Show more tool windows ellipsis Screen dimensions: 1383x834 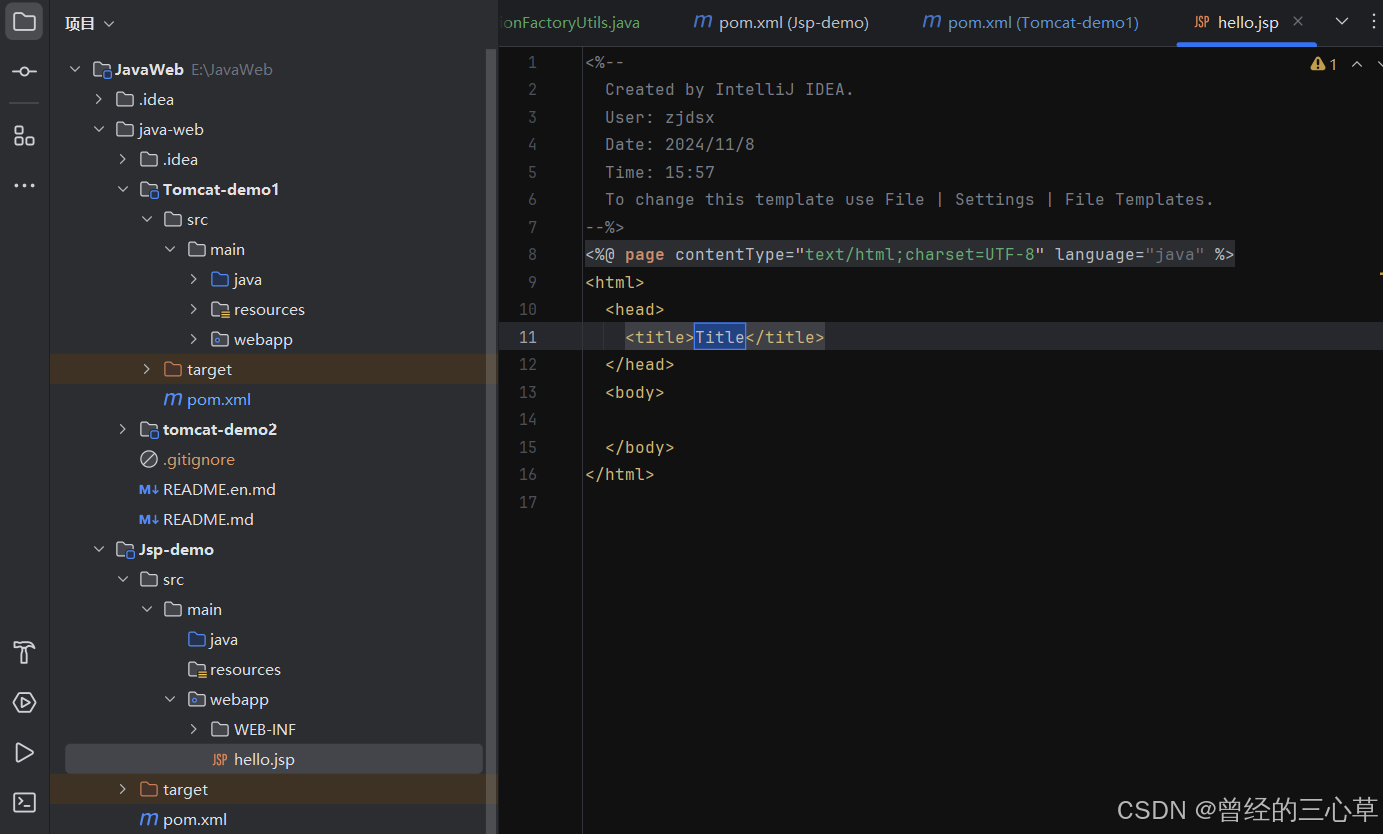click(24, 186)
